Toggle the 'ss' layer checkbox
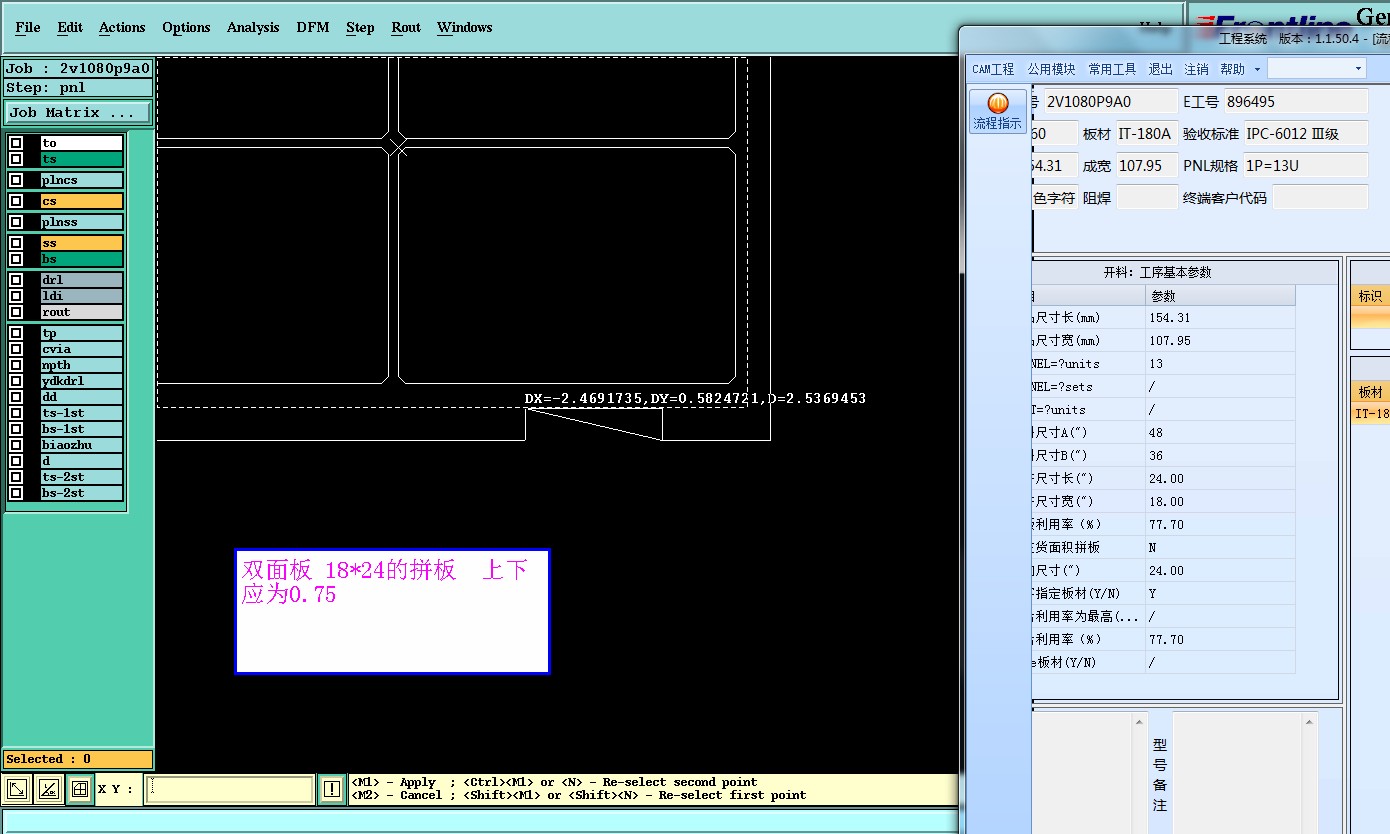Viewport: 1390px width, 834px height. [x=16, y=243]
